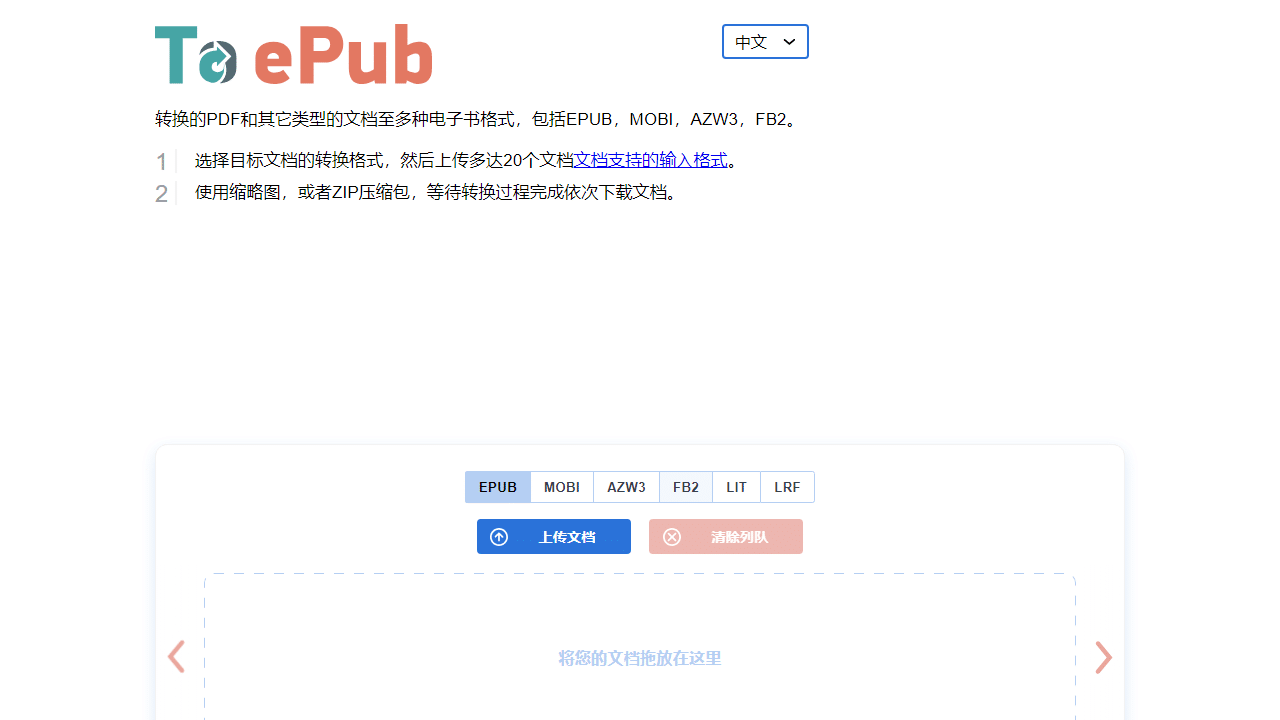This screenshot has height=720, width=1280.
Task: Open the 文档支持的输入格式 link
Action: pyautogui.click(x=650, y=160)
